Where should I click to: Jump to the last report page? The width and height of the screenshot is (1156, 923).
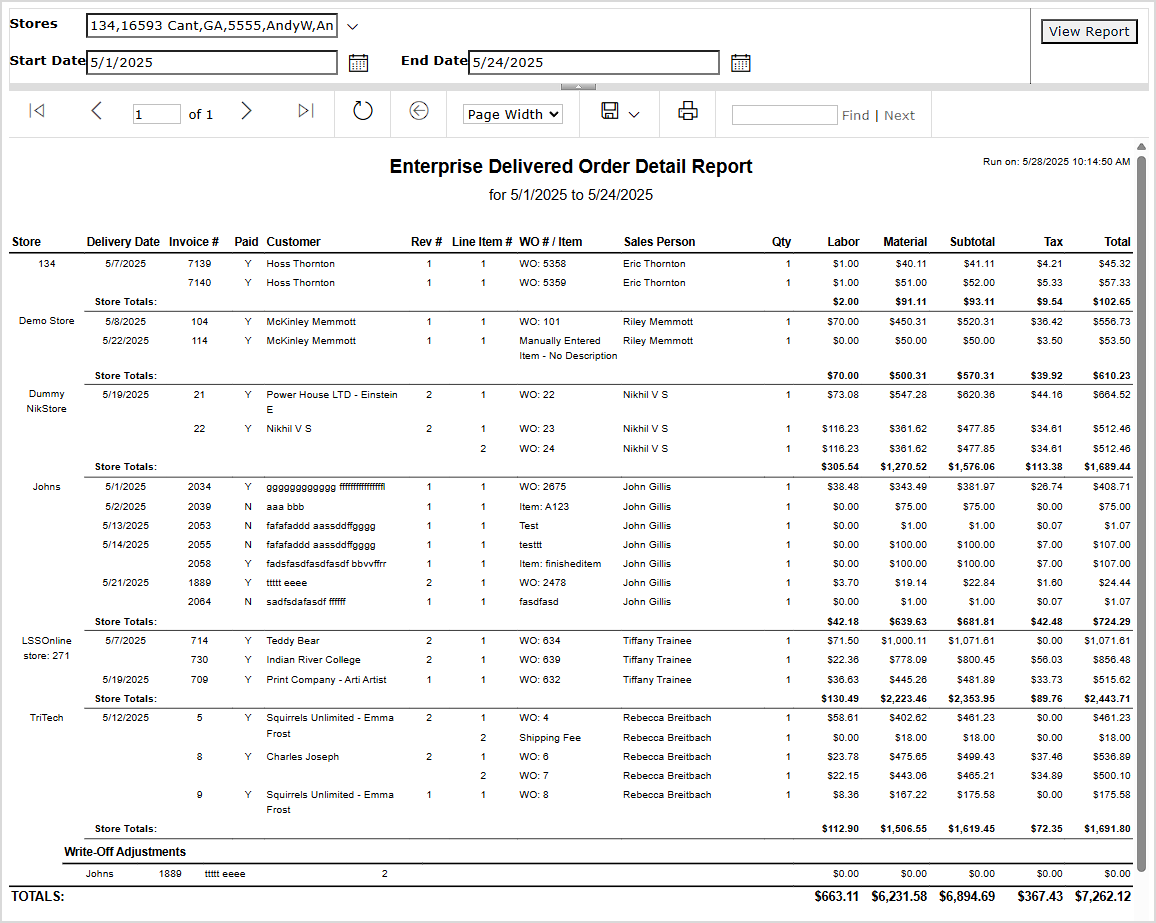point(305,112)
